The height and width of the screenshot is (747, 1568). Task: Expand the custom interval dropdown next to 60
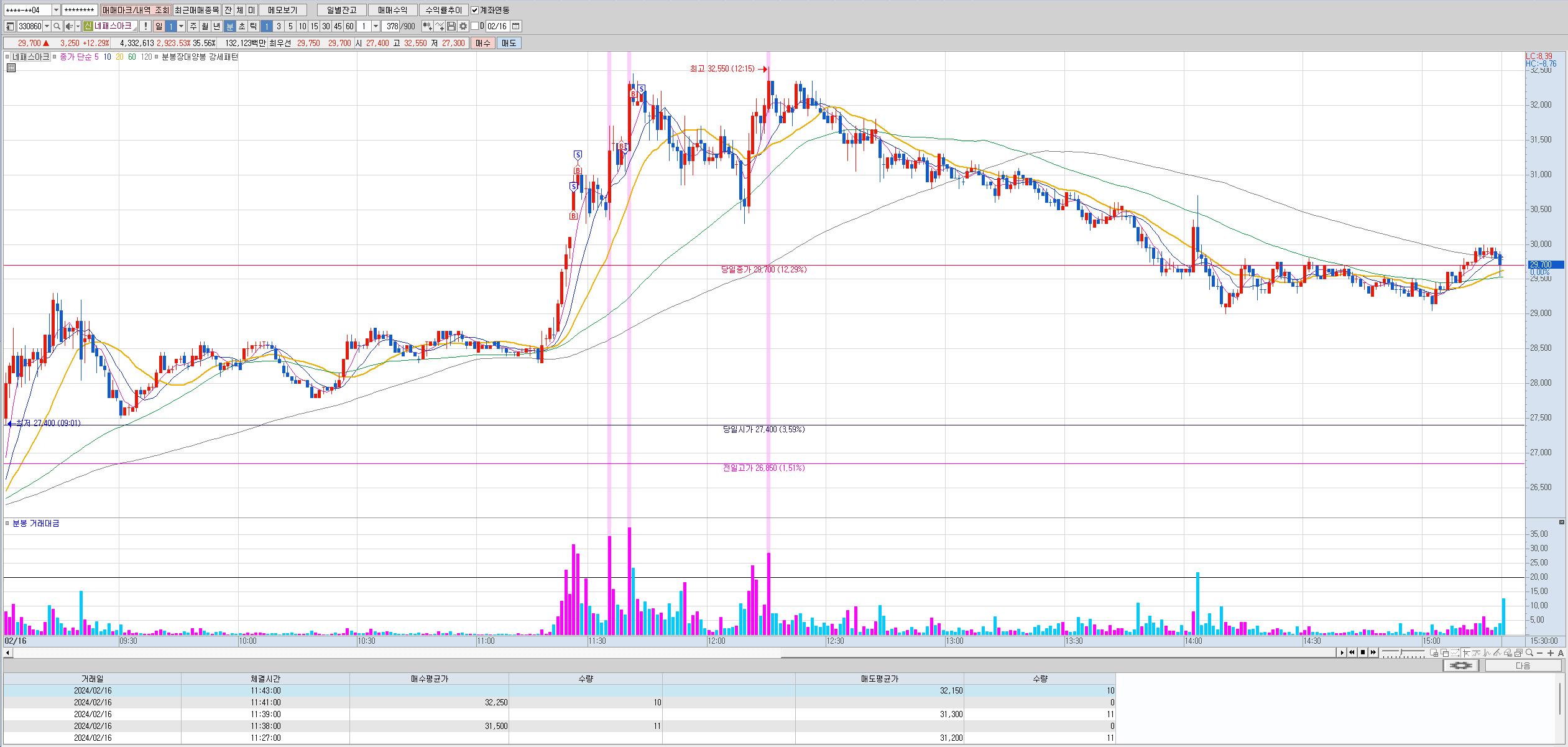click(376, 26)
